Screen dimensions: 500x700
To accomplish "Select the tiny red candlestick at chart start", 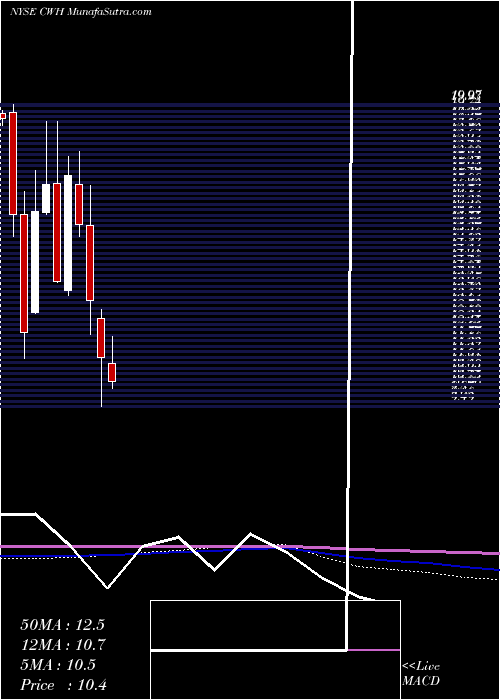I will (x=3, y=116).
